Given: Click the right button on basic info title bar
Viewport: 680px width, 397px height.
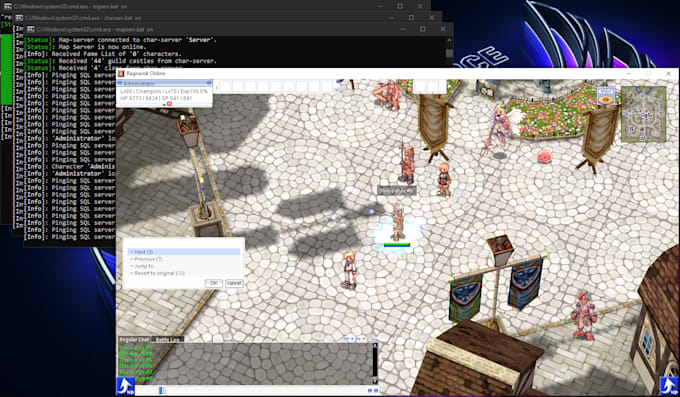Looking at the screenshot, I should pyautogui.click(x=209, y=83).
